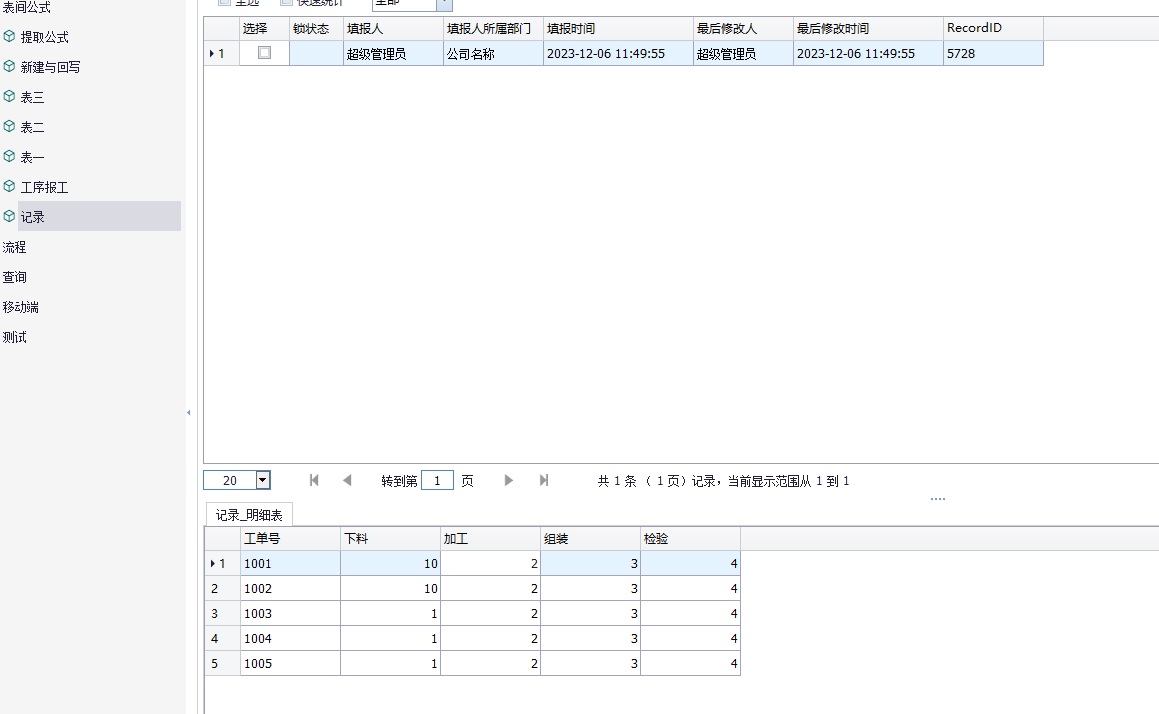The width and height of the screenshot is (1159, 714).
Task: Toggle the 全选 checkbox at the top
Action: click(x=224, y=3)
